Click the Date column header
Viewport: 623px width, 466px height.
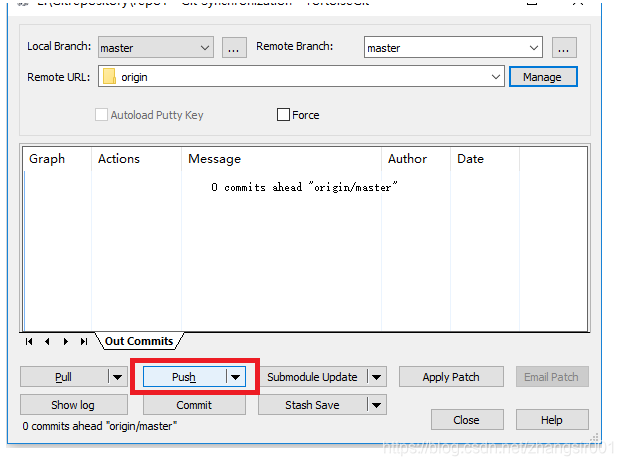(485, 159)
